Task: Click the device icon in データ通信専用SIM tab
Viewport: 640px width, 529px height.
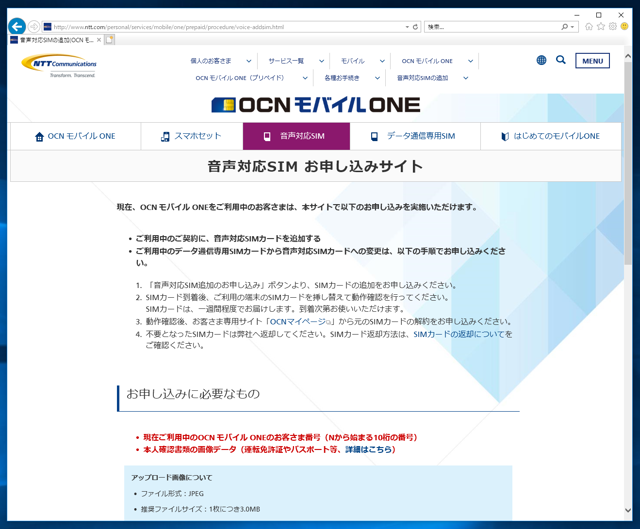Action: pyautogui.click(x=374, y=136)
